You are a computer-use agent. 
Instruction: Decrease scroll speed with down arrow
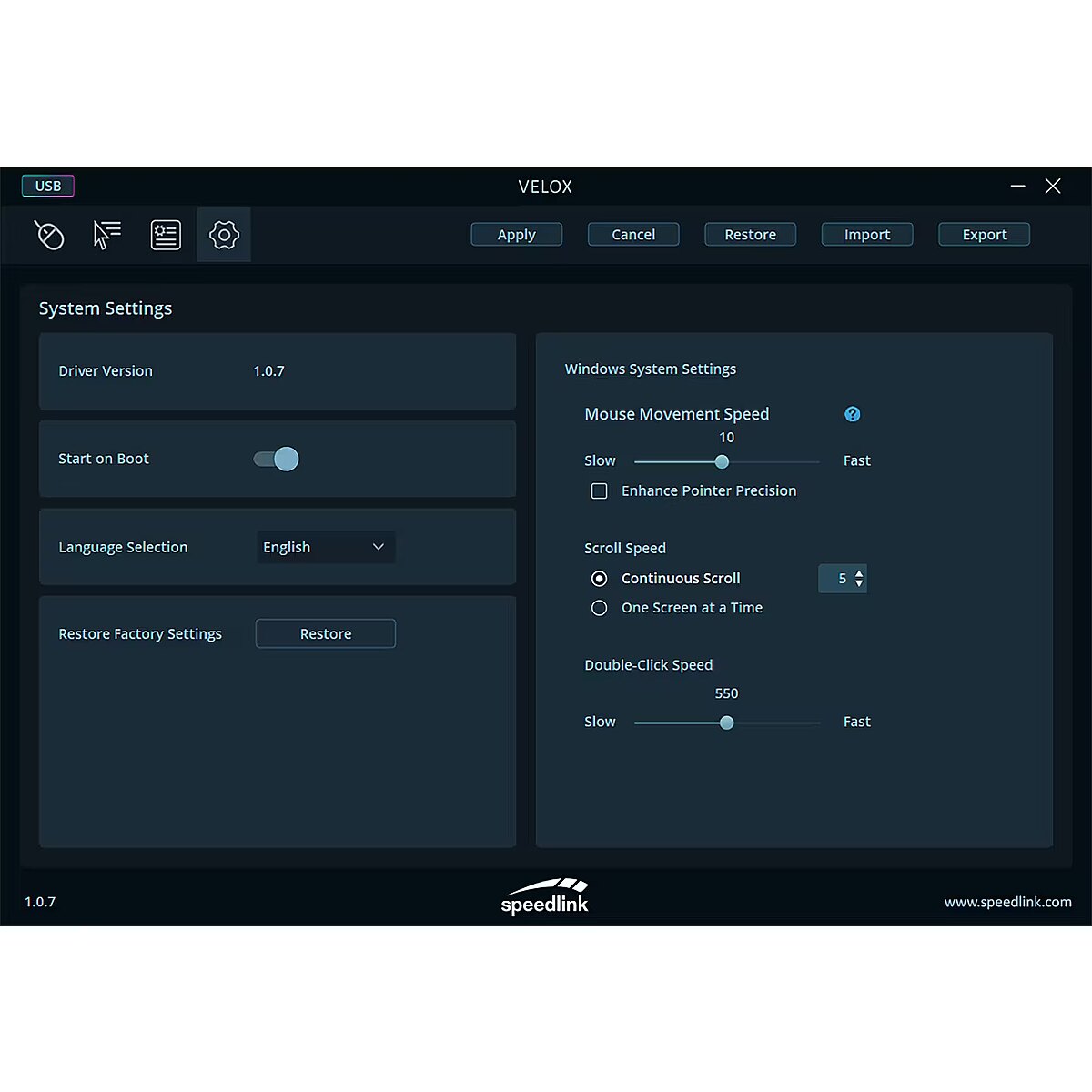[859, 584]
